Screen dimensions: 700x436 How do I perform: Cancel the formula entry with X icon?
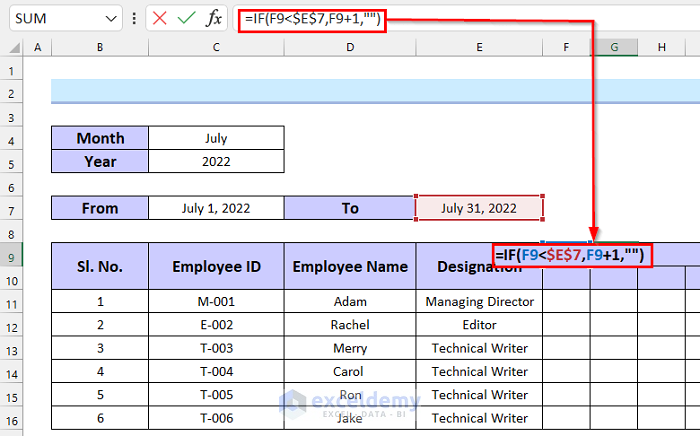click(x=159, y=18)
